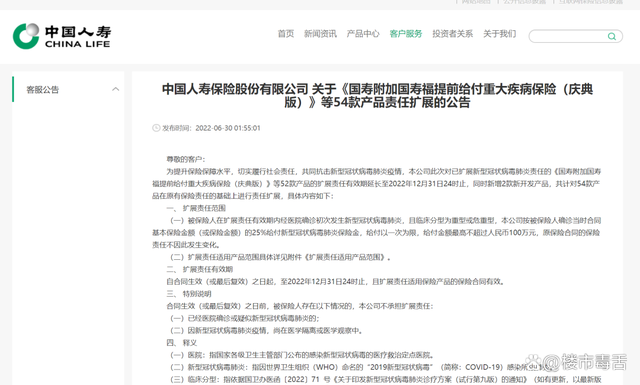
Task: Click the publish time 2022-06-30 01:55:01
Action: coord(228,128)
